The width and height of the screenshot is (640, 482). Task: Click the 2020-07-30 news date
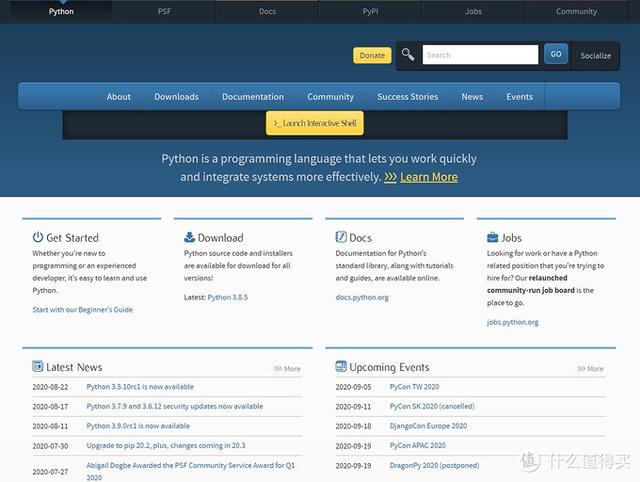coord(50,446)
